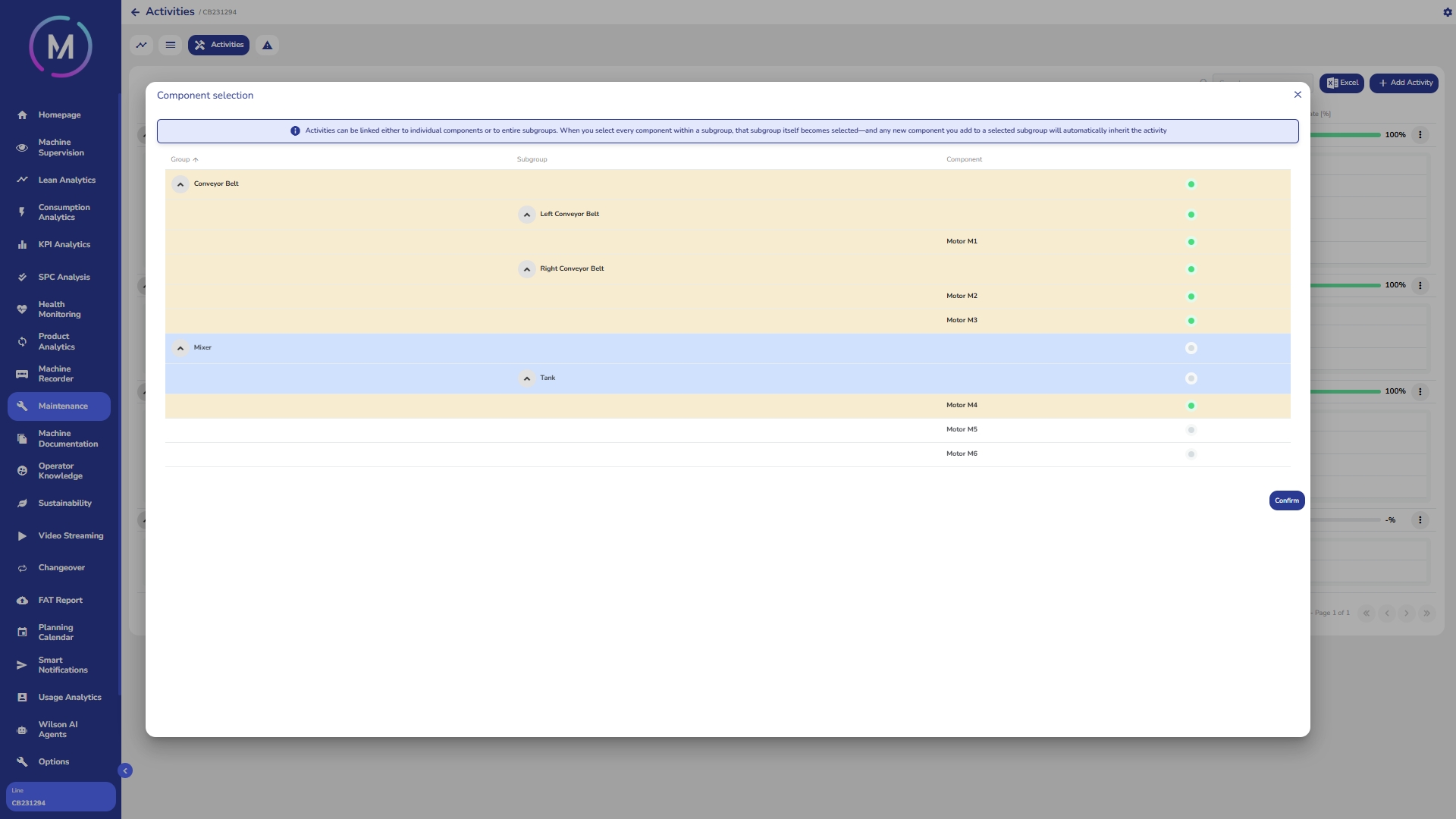Sort by the Group column header
The height and width of the screenshot is (819, 1456).
[180, 159]
